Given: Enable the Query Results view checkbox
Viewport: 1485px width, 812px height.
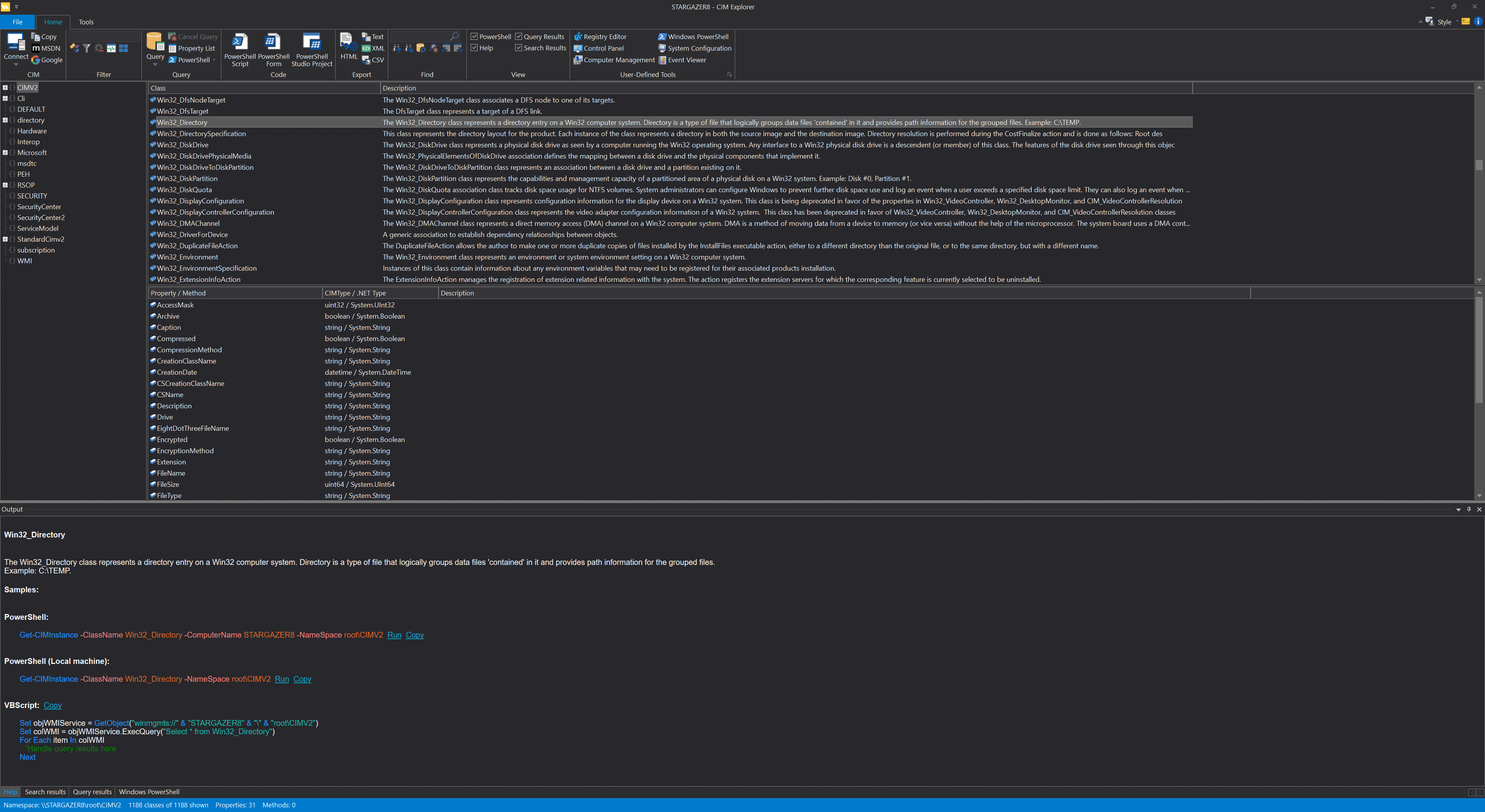Looking at the screenshot, I should tap(519, 36).
